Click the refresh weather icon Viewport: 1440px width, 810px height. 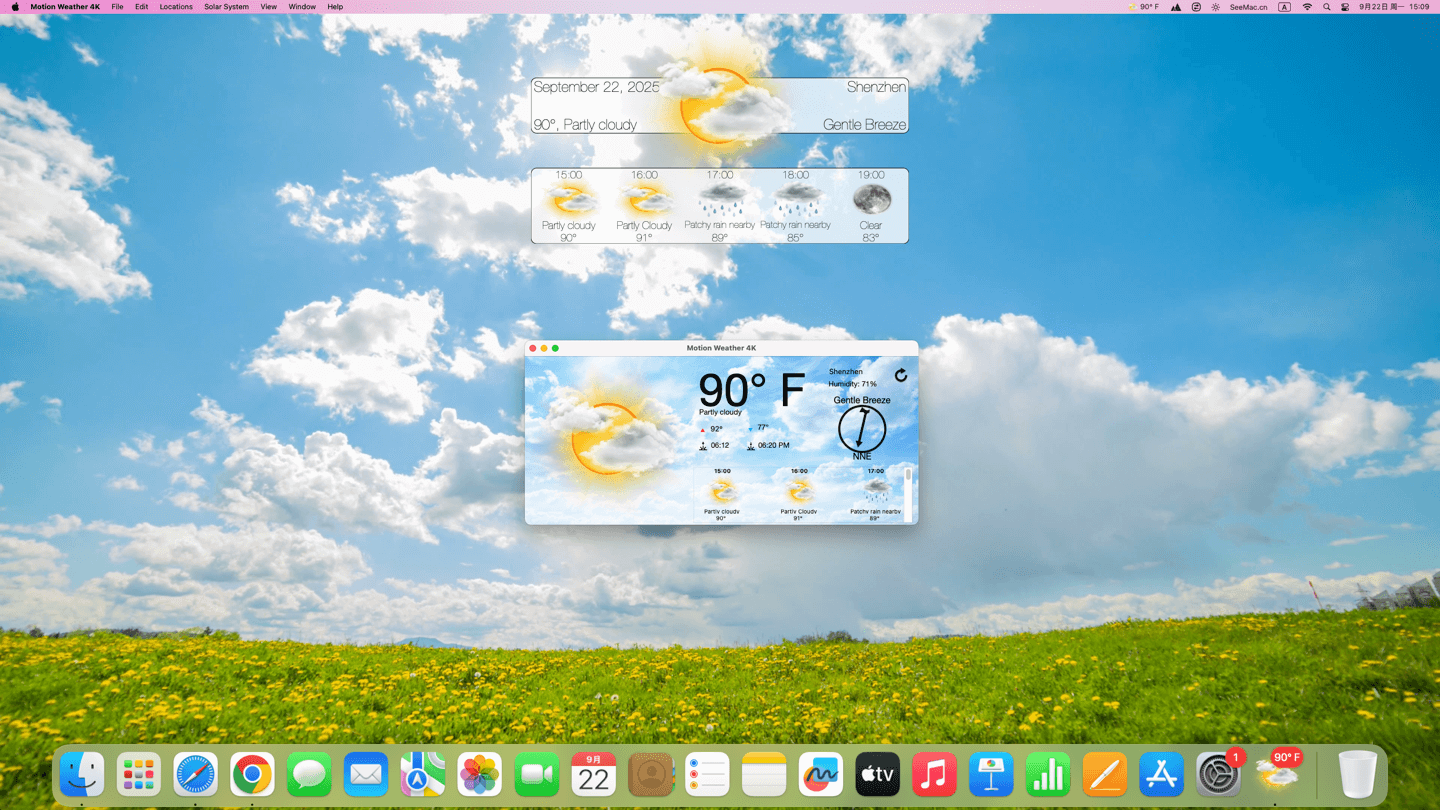pyautogui.click(x=901, y=375)
